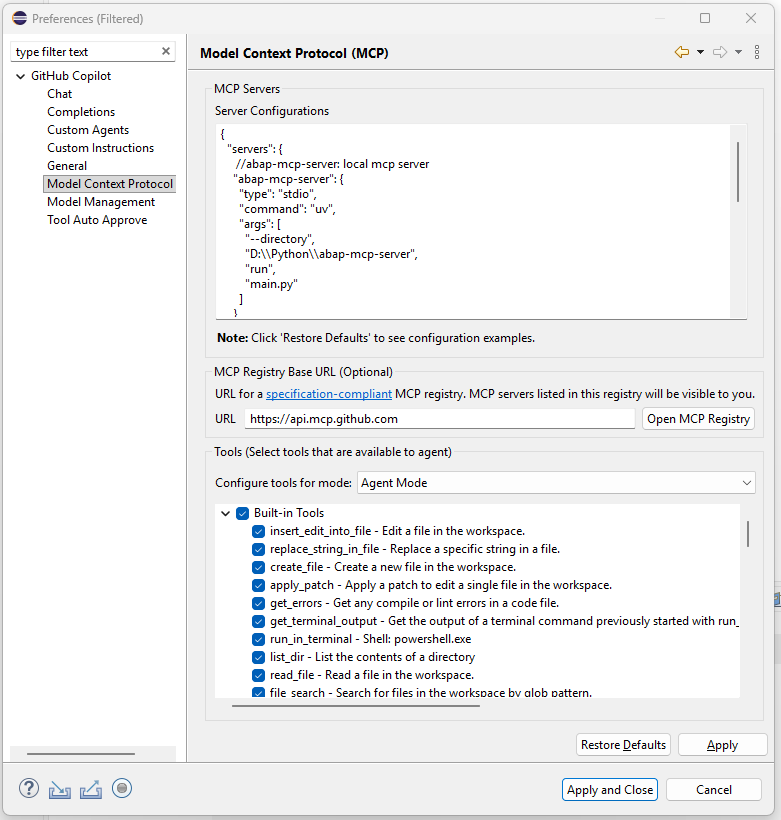
Task: Collapse the Built-in Tools group
Action: [x=225, y=514]
